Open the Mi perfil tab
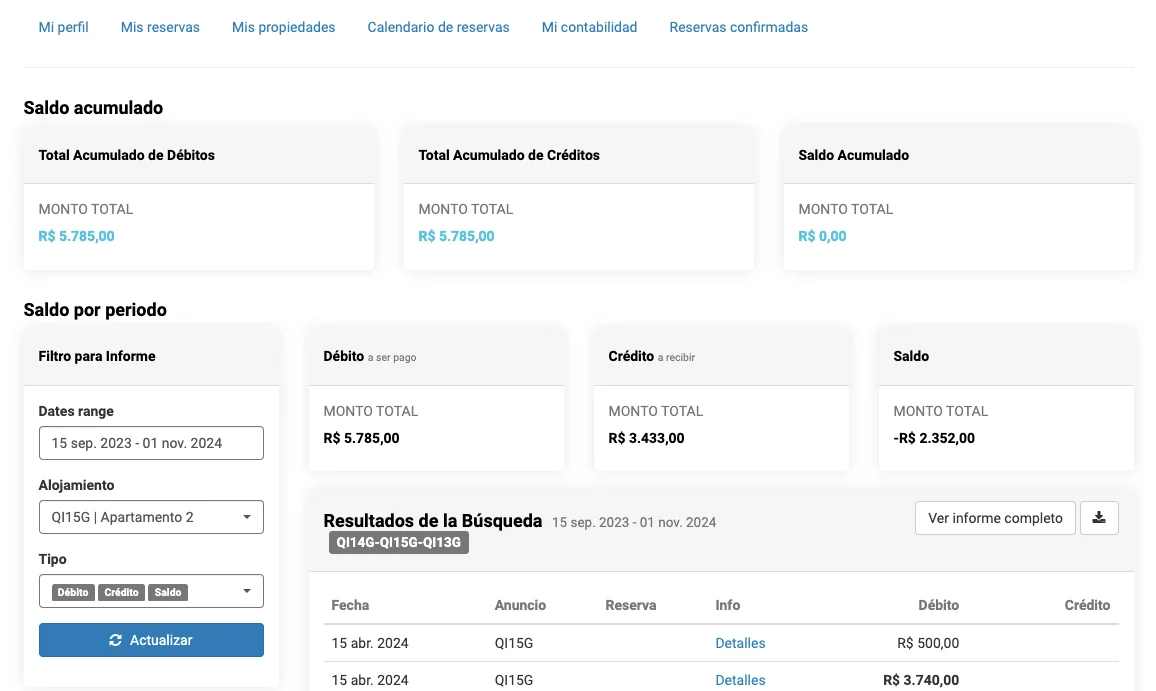The image size is (1156, 691). (64, 27)
